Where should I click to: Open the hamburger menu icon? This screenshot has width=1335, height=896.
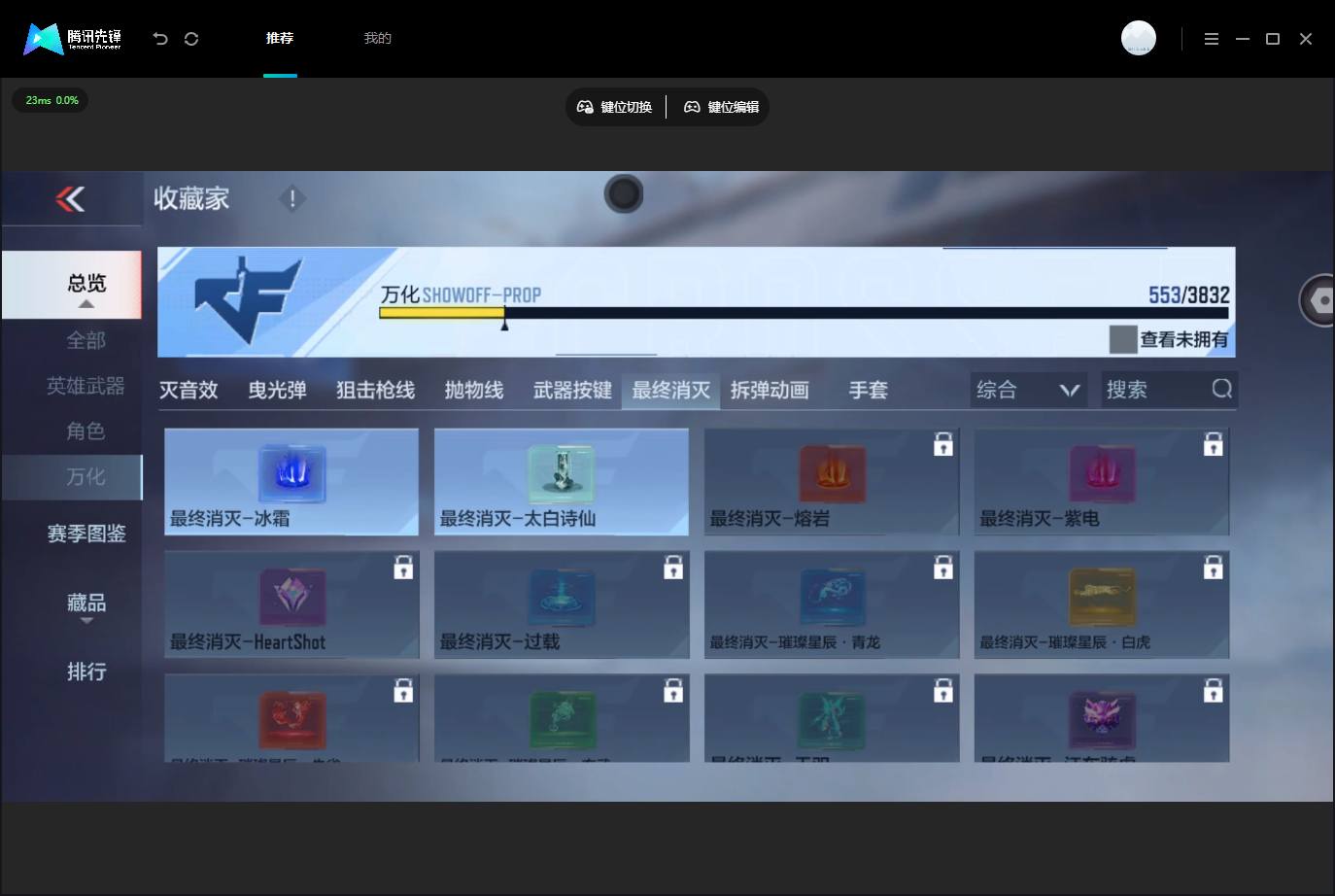[x=1212, y=39]
